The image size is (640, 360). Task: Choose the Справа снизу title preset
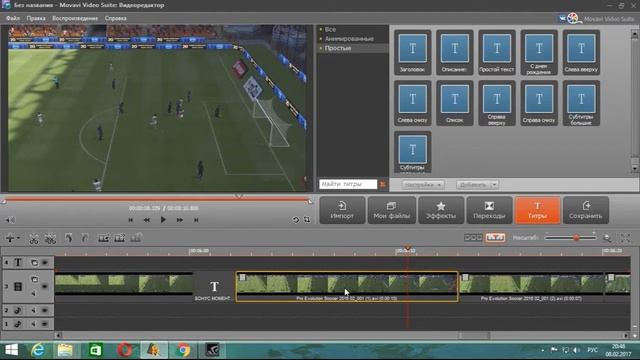(539, 103)
